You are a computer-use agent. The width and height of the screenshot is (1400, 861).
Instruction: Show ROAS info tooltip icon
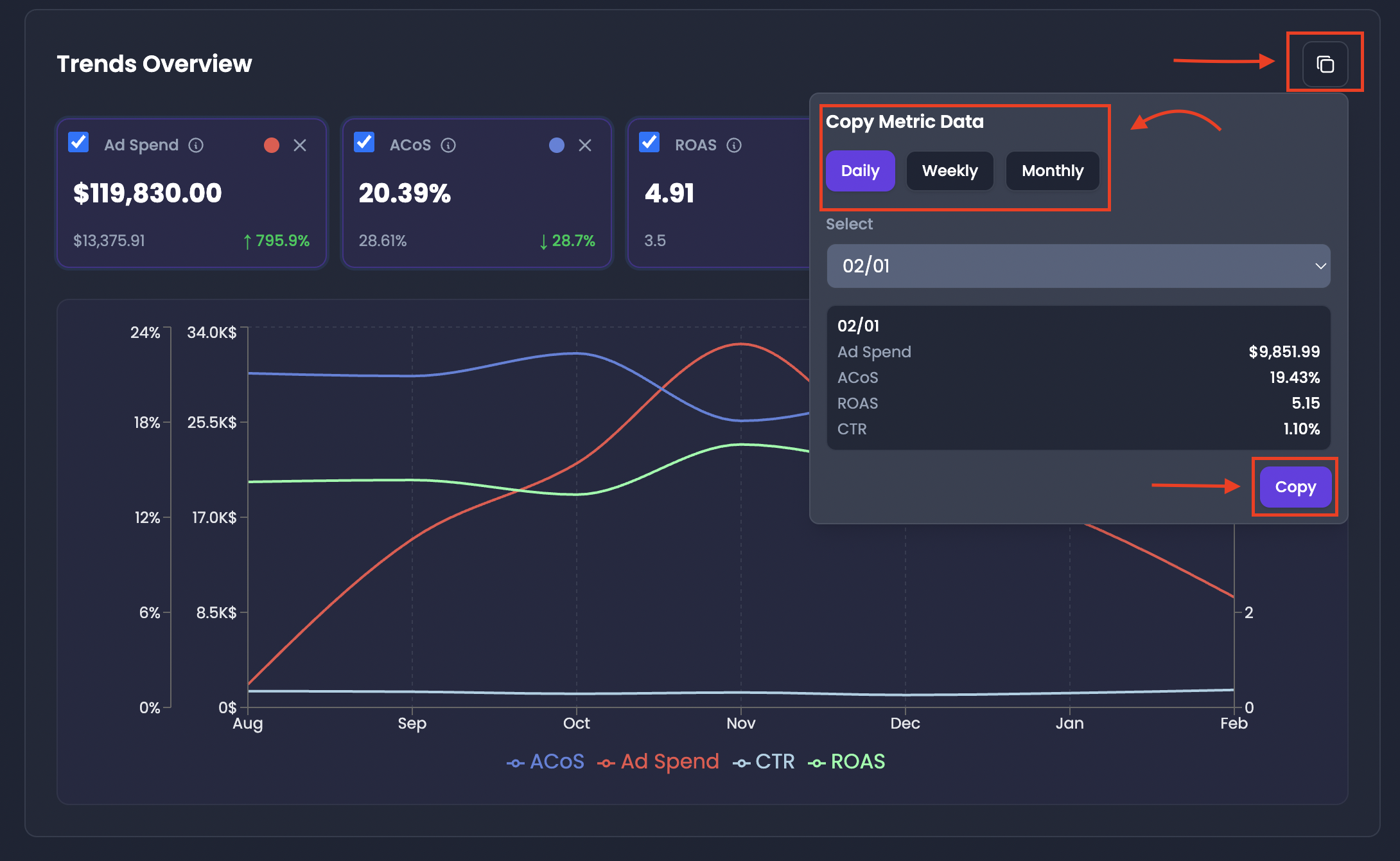pyautogui.click(x=734, y=145)
